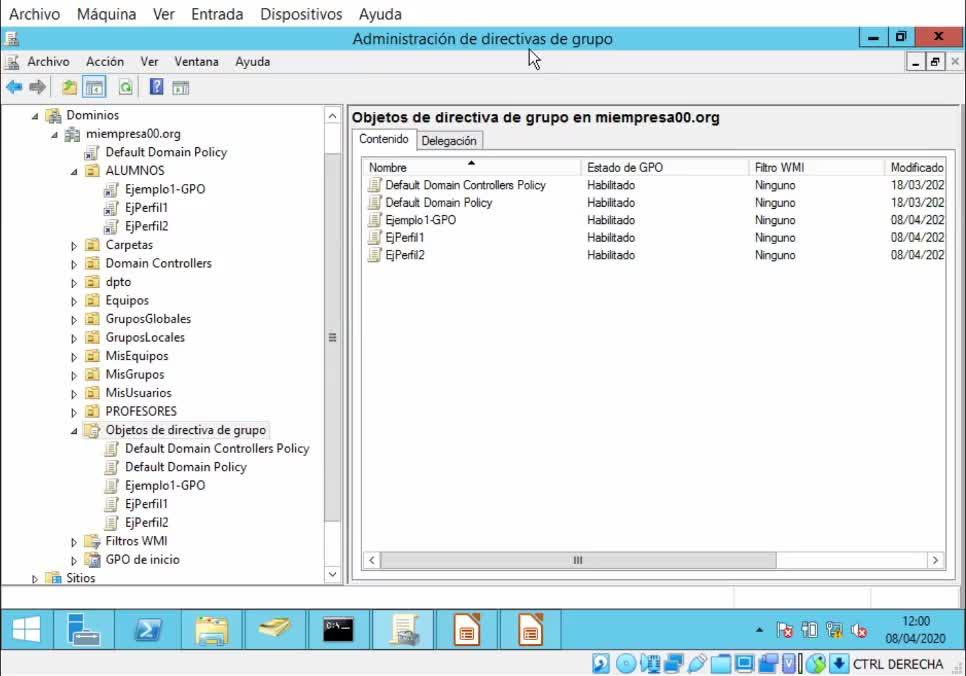This screenshot has width=966, height=676.
Task: Collapse the Dominios tree node
Action: point(35,116)
